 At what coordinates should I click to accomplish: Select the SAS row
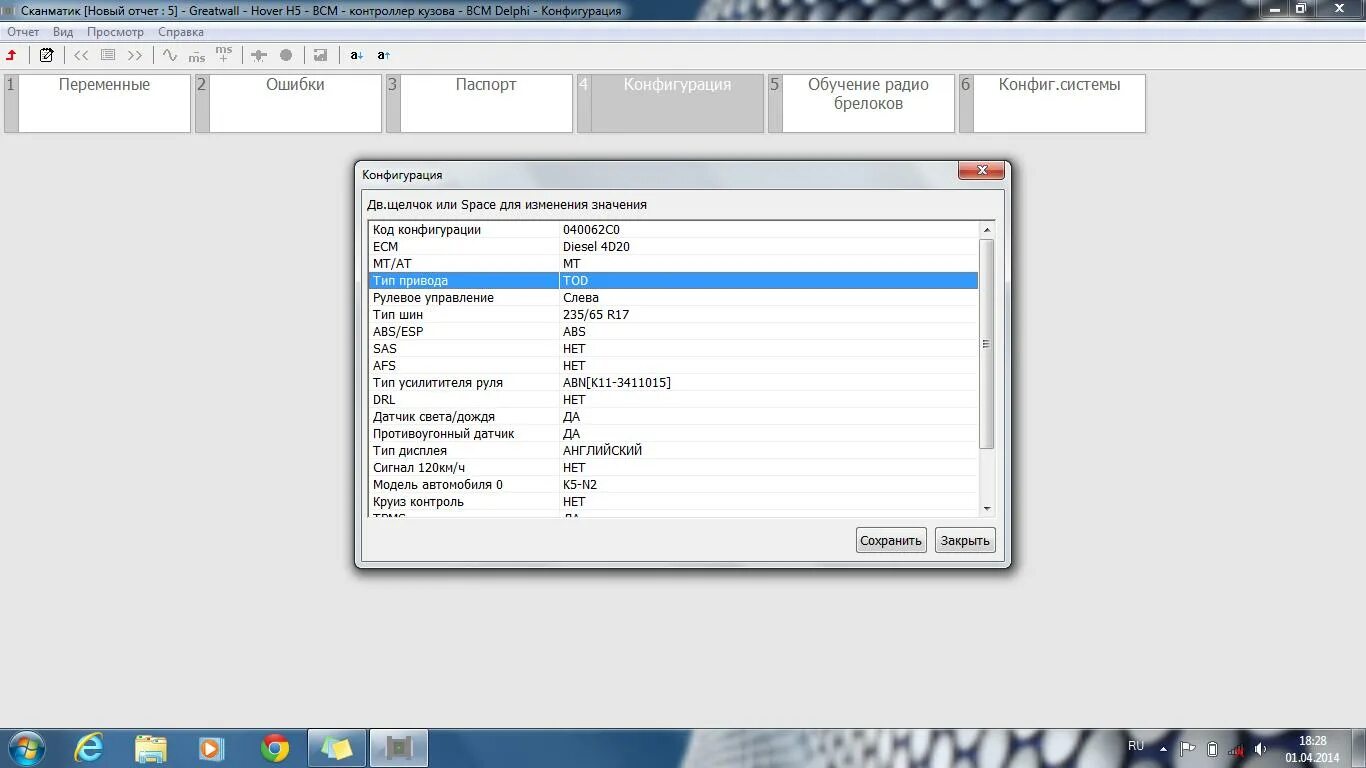(x=673, y=349)
